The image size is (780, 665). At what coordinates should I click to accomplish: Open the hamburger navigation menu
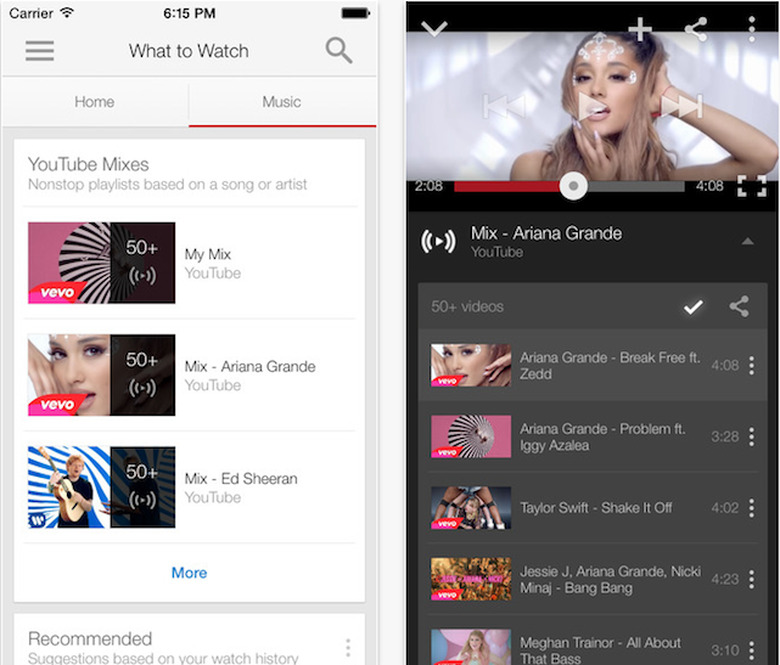tap(39, 51)
